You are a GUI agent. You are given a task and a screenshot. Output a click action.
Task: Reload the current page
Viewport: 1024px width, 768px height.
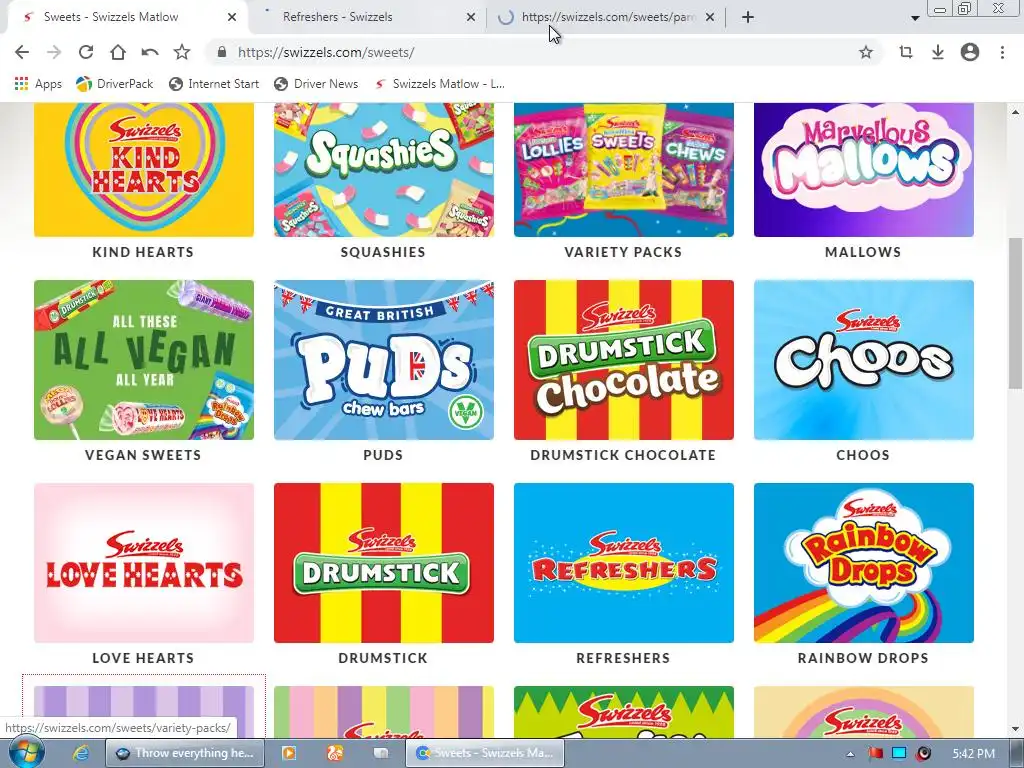point(86,52)
